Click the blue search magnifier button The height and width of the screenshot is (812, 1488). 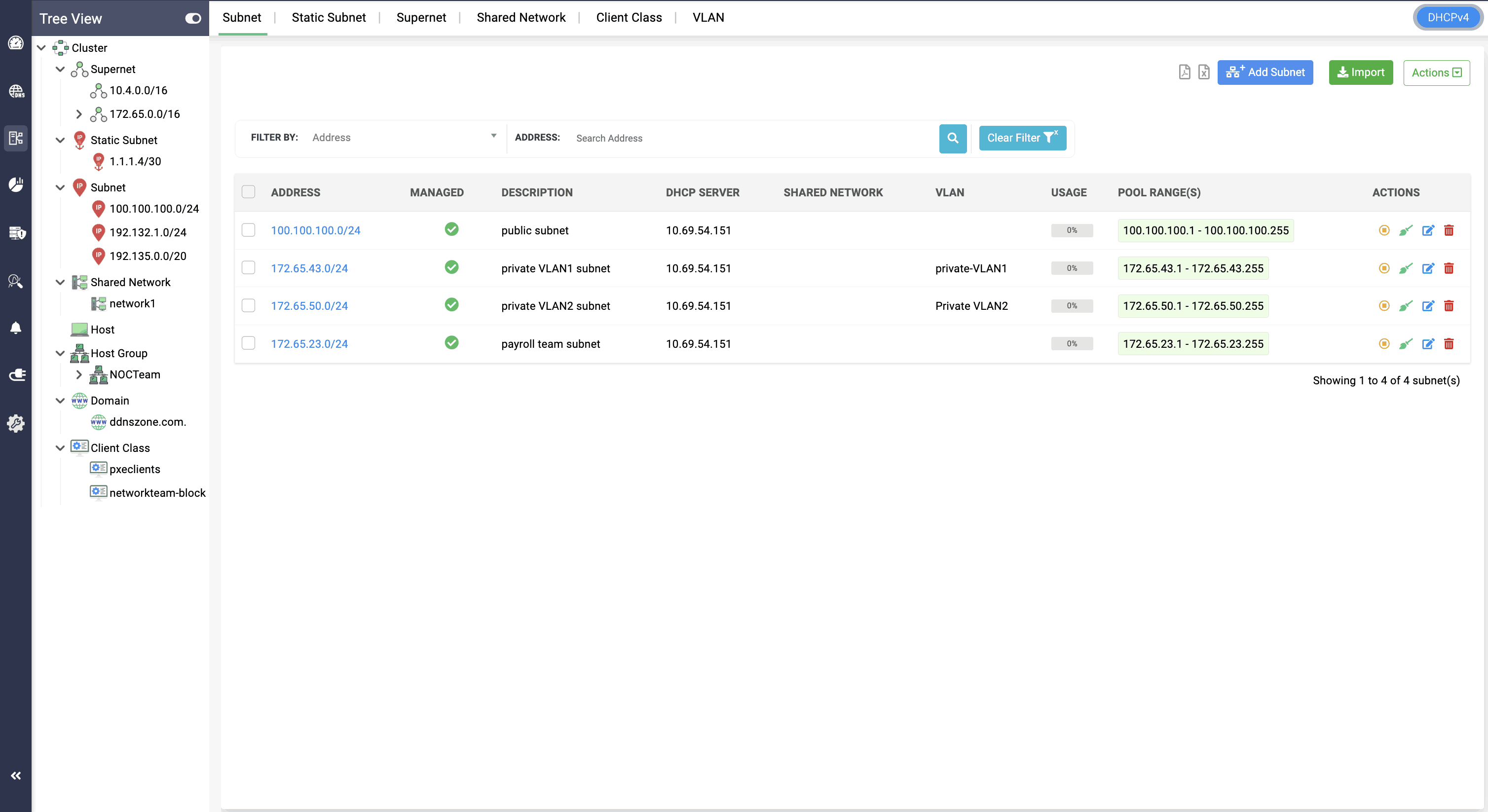point(953,138)
